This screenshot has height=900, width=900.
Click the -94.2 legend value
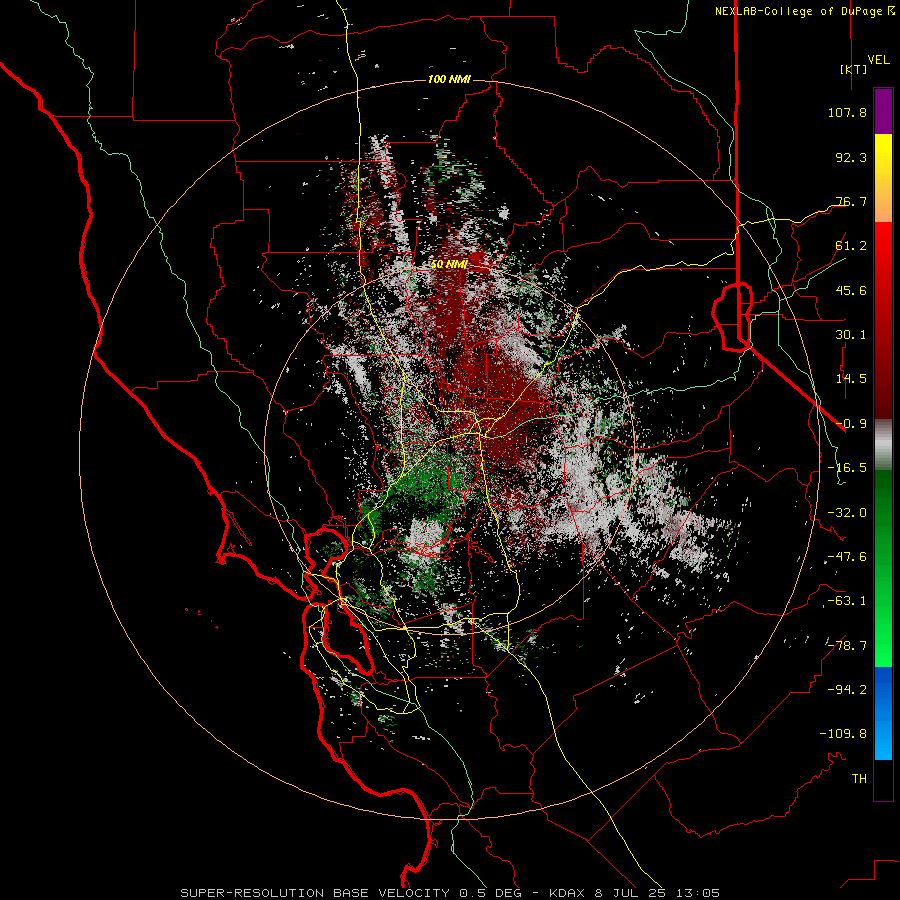(847, 690)
